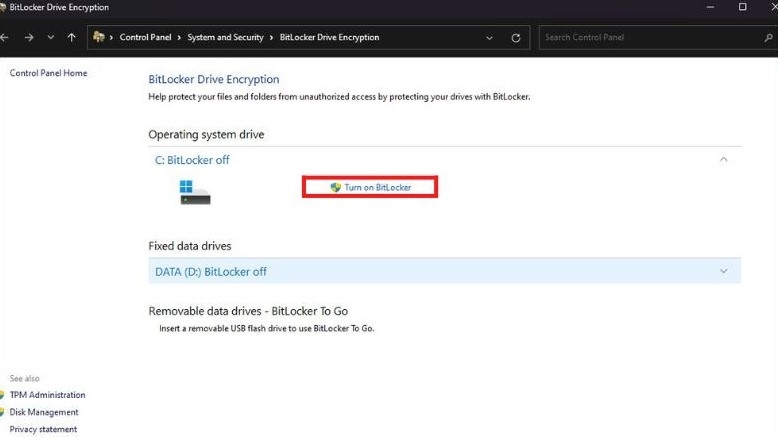Maximize the BitLocker window
The image size is (778, 437).
742,7
